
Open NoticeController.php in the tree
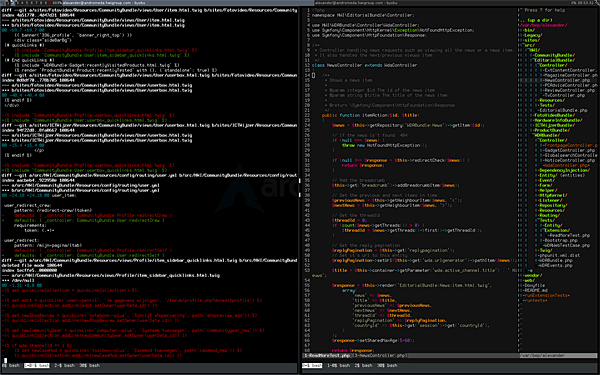click(568, 160)
